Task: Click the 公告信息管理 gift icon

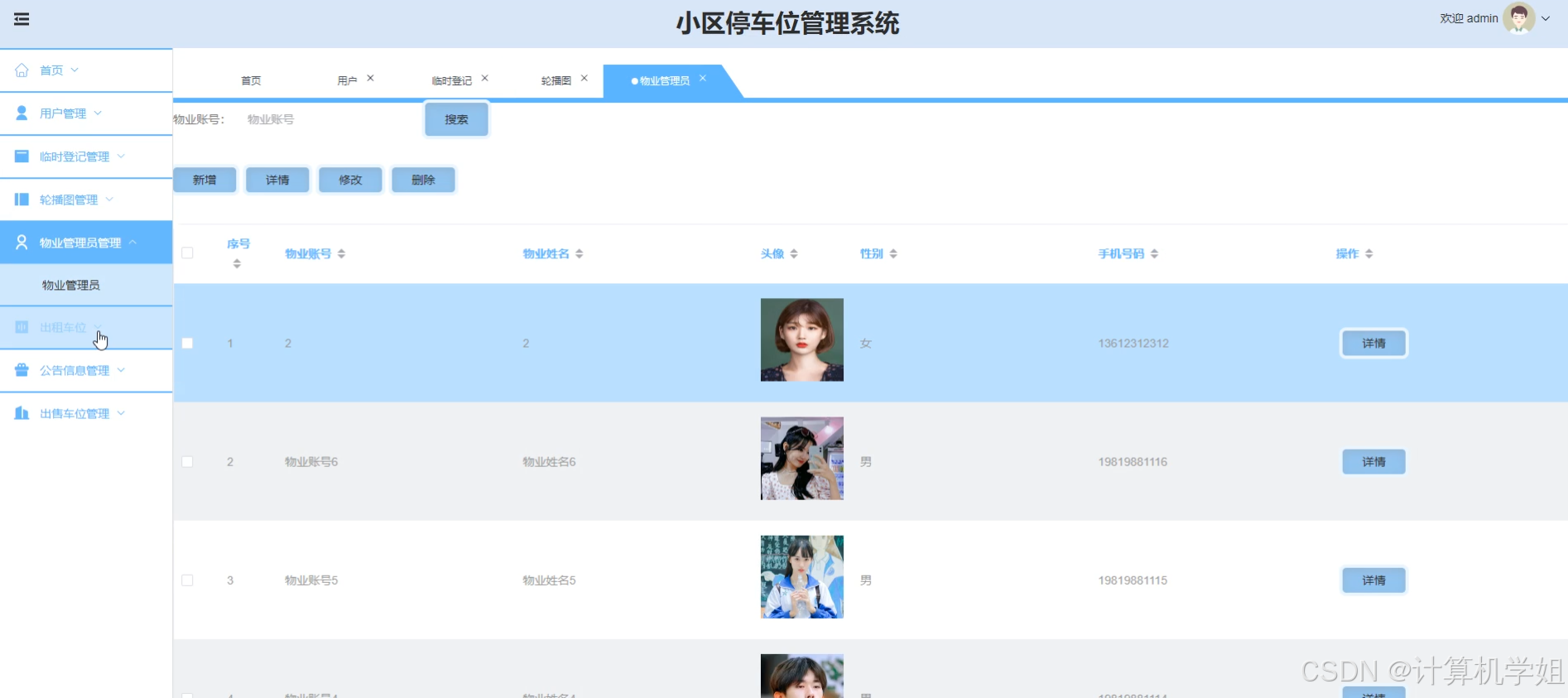Action: pyautogui.click(x=22, y=370)
